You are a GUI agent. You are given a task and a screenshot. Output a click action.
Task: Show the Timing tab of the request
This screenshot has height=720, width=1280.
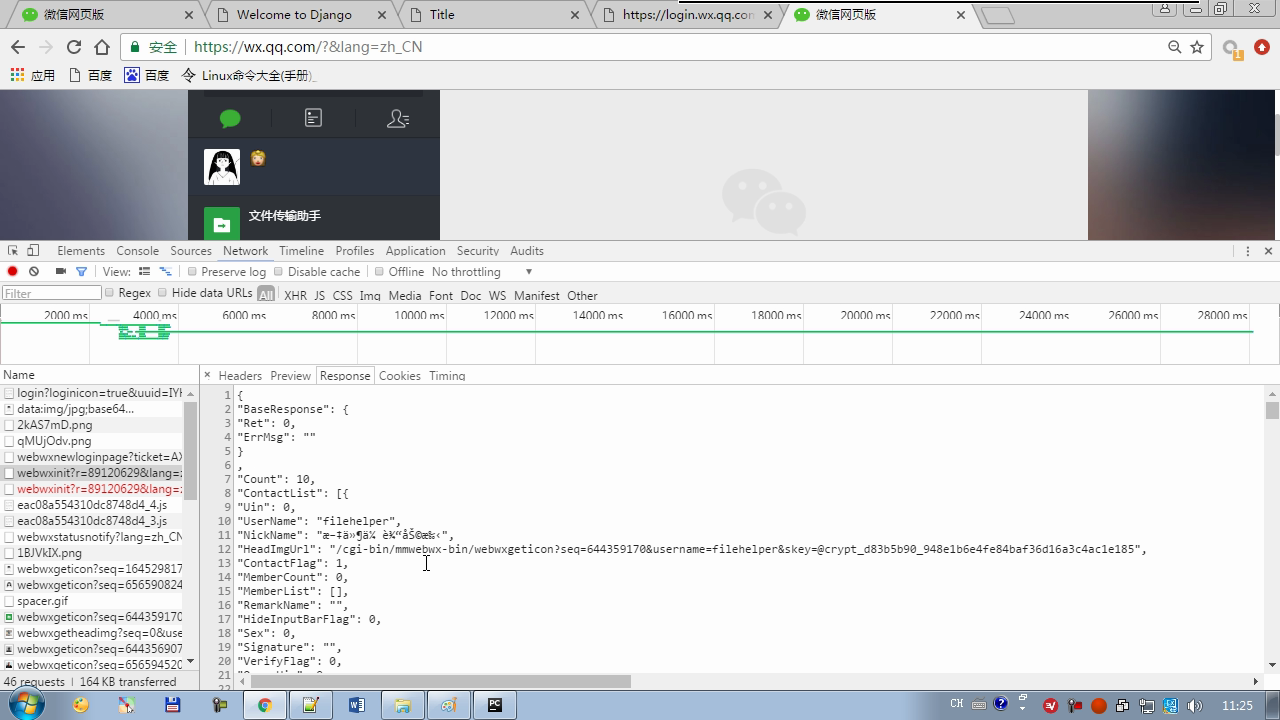(x=447, y=376)
